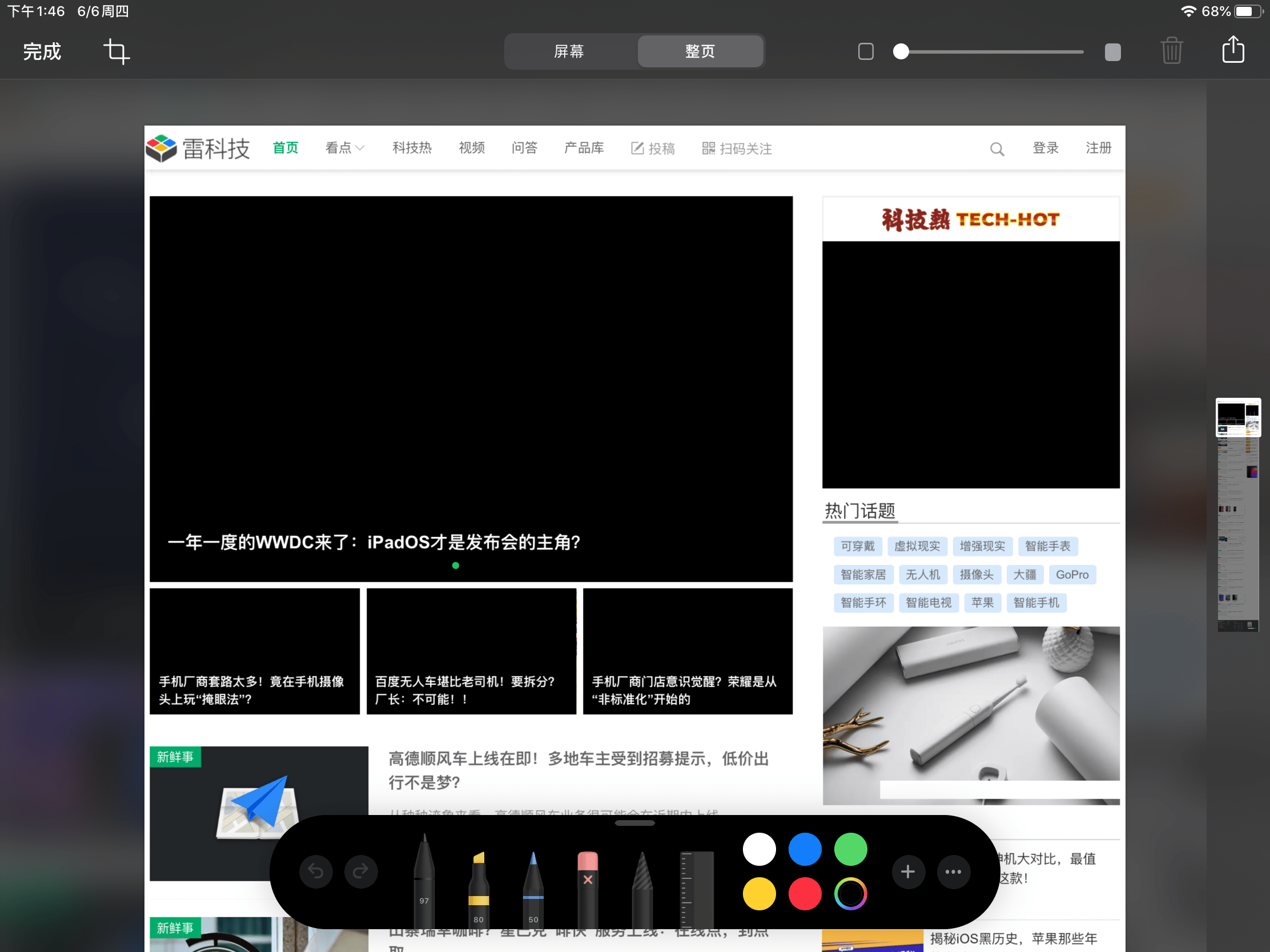
Task: Open the share sheet icon
Action: tap(1233, 50)
